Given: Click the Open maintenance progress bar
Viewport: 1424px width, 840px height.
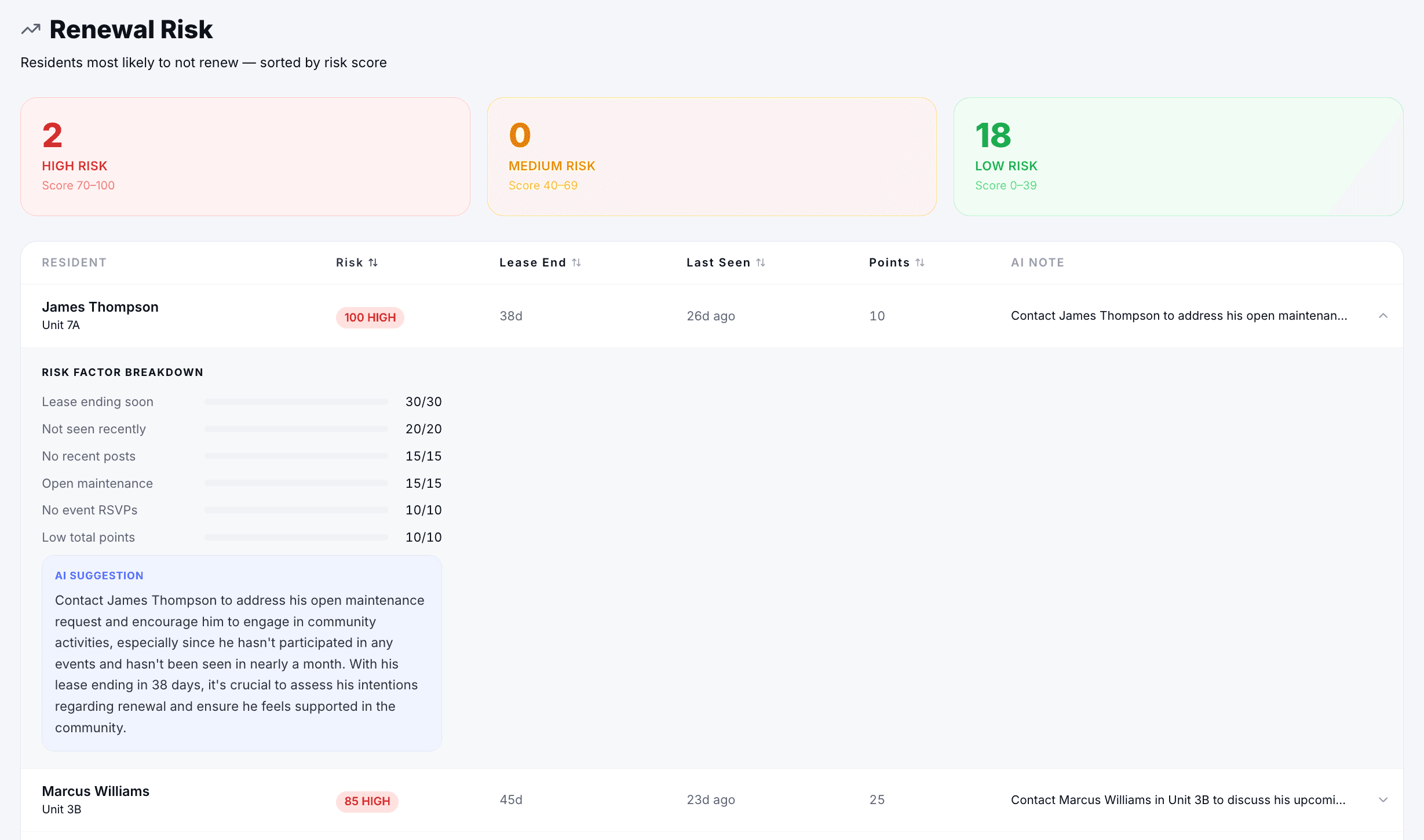Looking at the screenshot, I should 296,483.
